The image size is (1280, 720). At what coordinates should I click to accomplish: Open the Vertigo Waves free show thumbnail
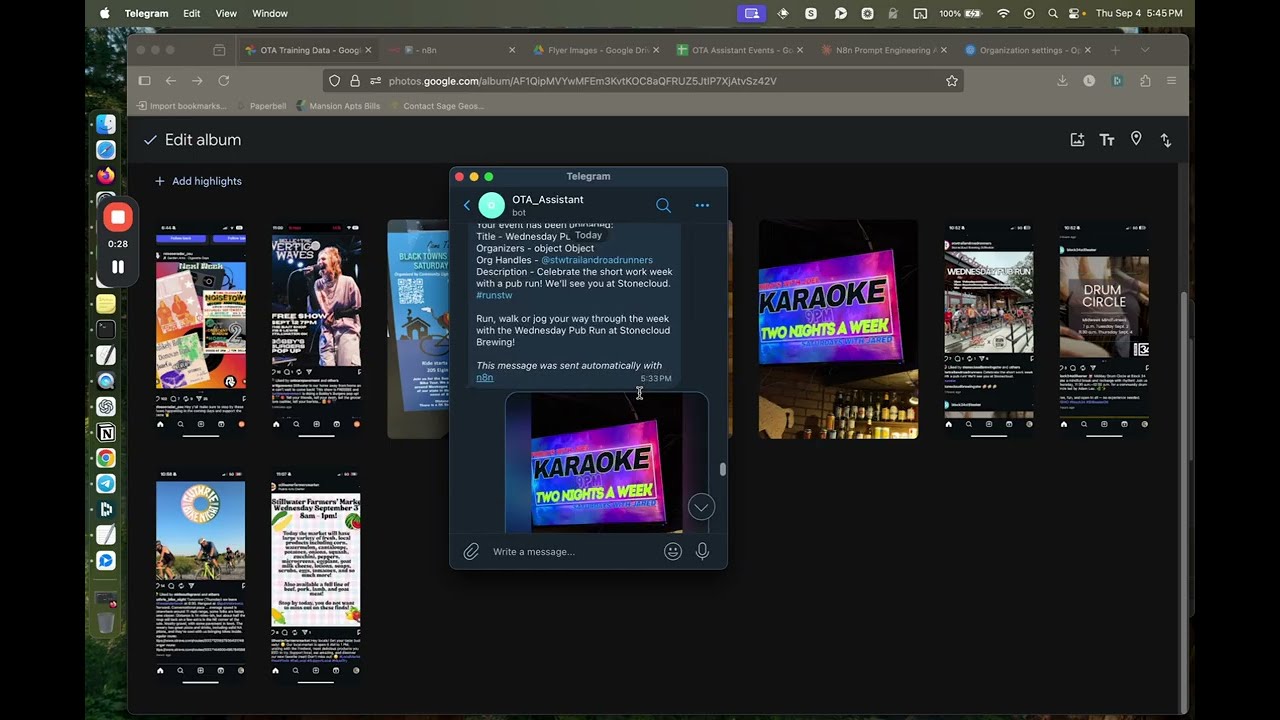click(x=316, y=329)
